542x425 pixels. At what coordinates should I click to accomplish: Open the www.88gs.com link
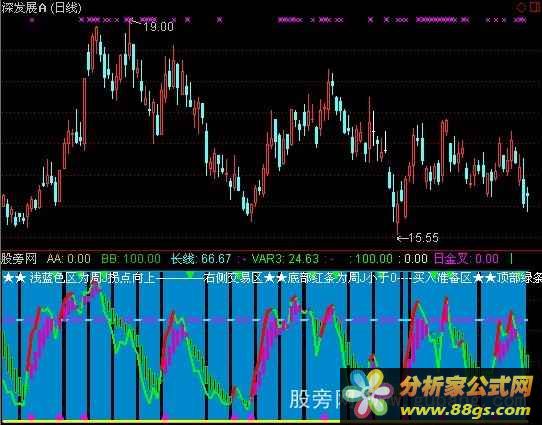(x=465, y=410)
